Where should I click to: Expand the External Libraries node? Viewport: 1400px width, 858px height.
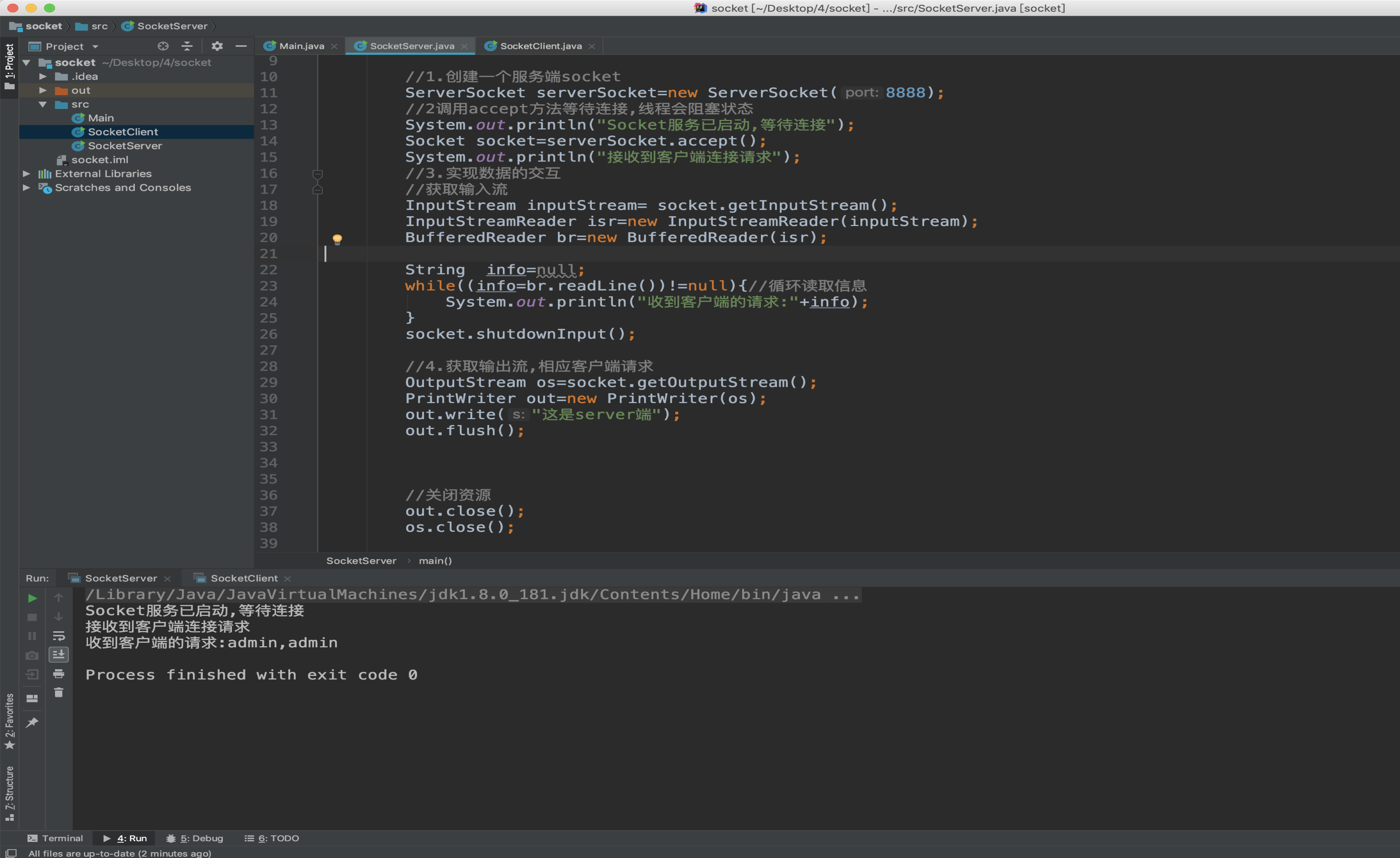coord(26,173)
